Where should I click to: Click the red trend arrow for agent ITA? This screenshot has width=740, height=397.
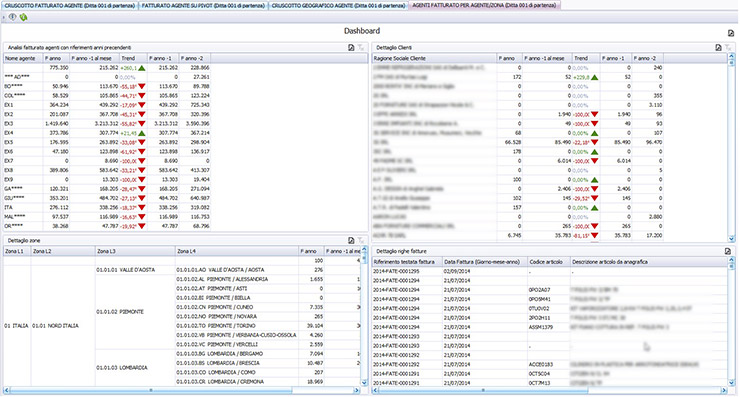(142, 208)
